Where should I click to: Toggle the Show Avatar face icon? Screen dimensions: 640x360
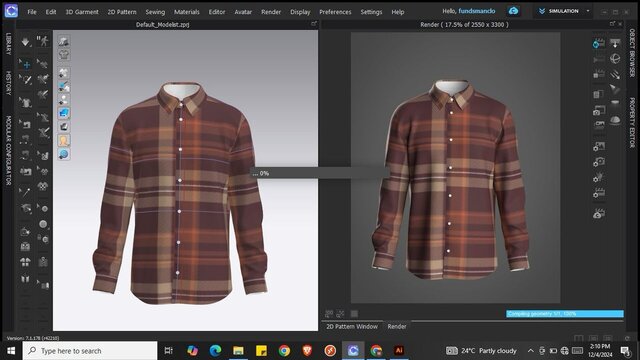click(64, 140)
